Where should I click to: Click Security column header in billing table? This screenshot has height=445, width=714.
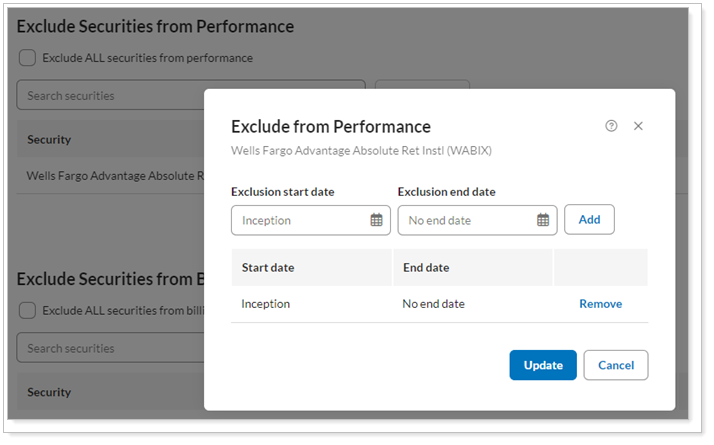click(49, 393)
